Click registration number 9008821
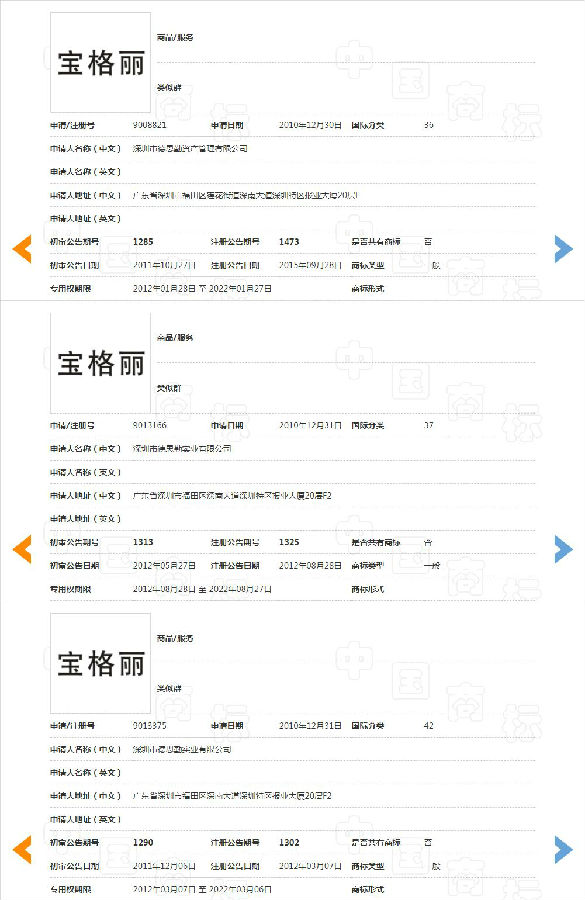This screenshot has width=585, height=900. click(149, 125)
